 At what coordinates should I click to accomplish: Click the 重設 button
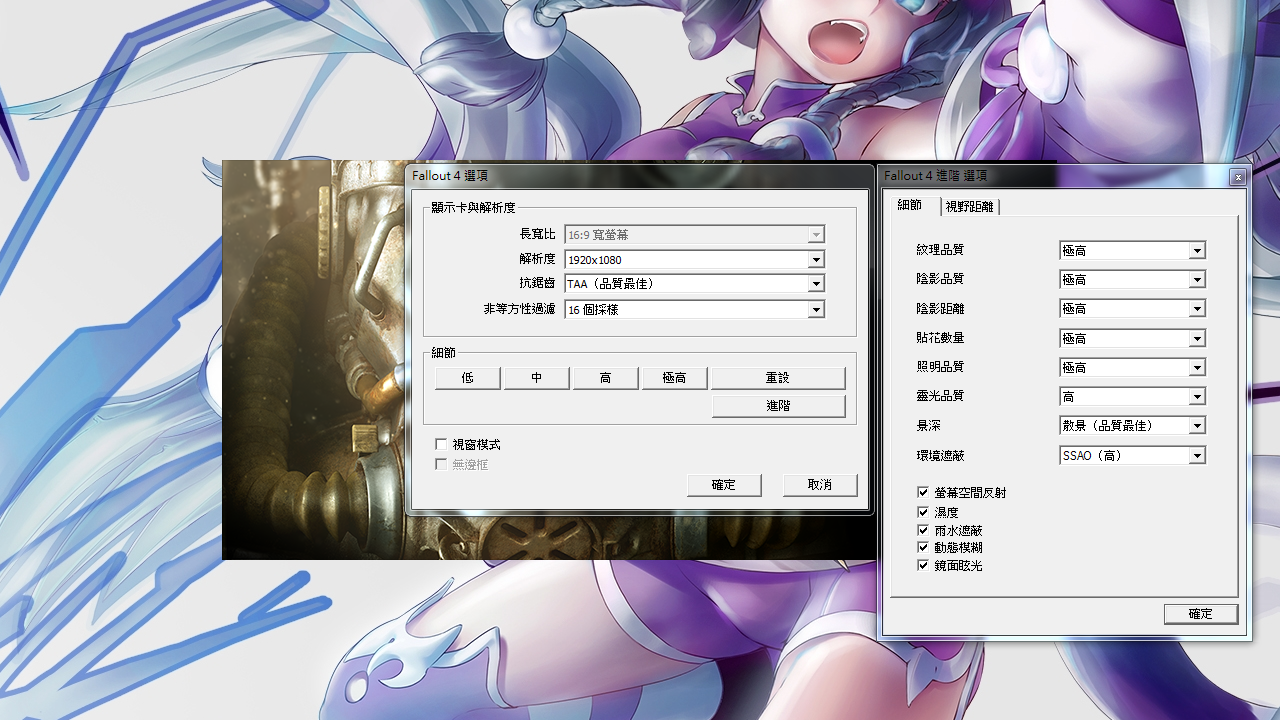tap(778, 378)
